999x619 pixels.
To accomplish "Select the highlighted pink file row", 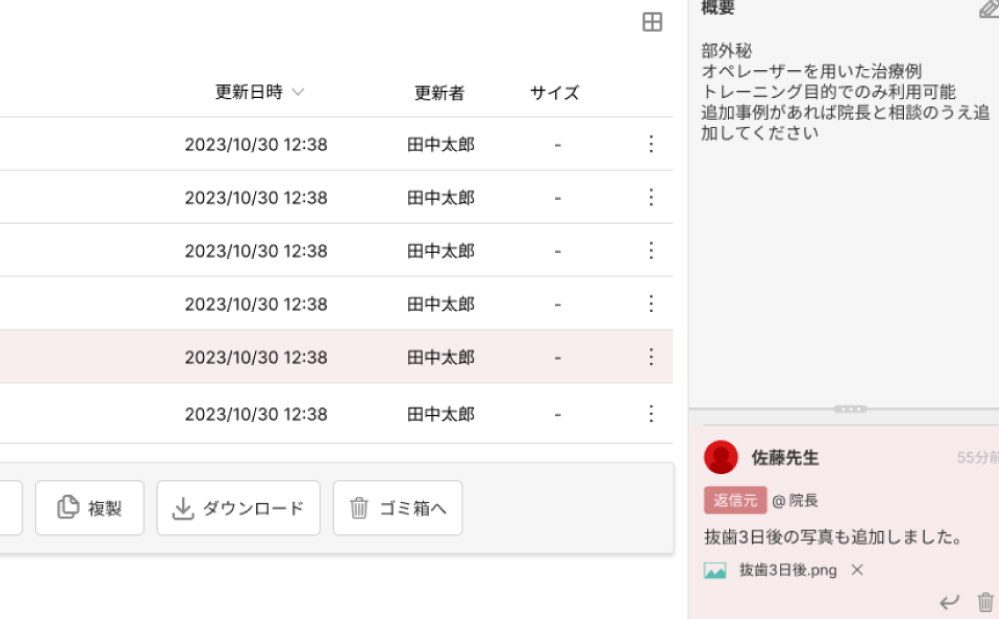I will (x=300, y=357).
